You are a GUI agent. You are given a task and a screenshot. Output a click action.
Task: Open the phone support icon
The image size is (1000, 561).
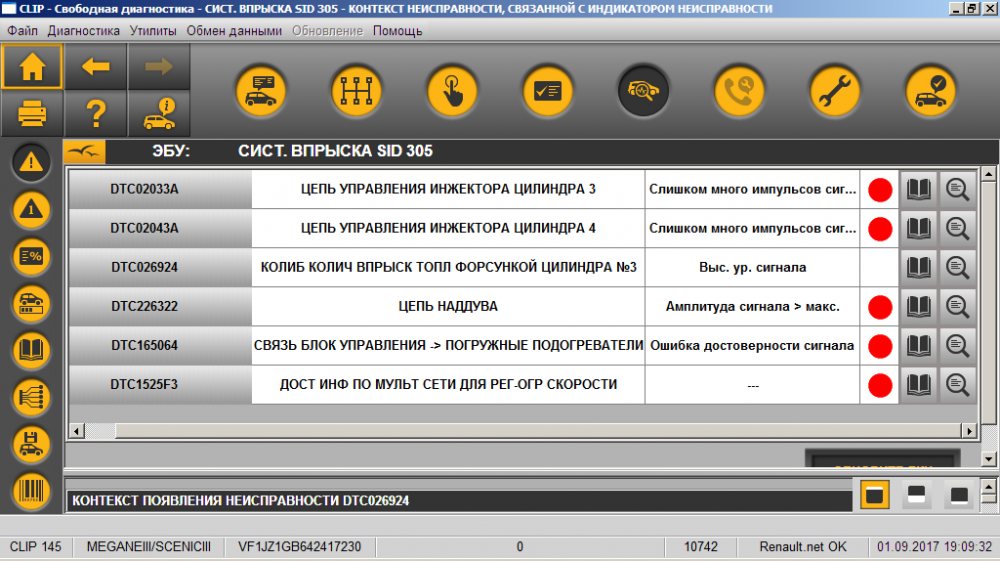tap(739, 91)
